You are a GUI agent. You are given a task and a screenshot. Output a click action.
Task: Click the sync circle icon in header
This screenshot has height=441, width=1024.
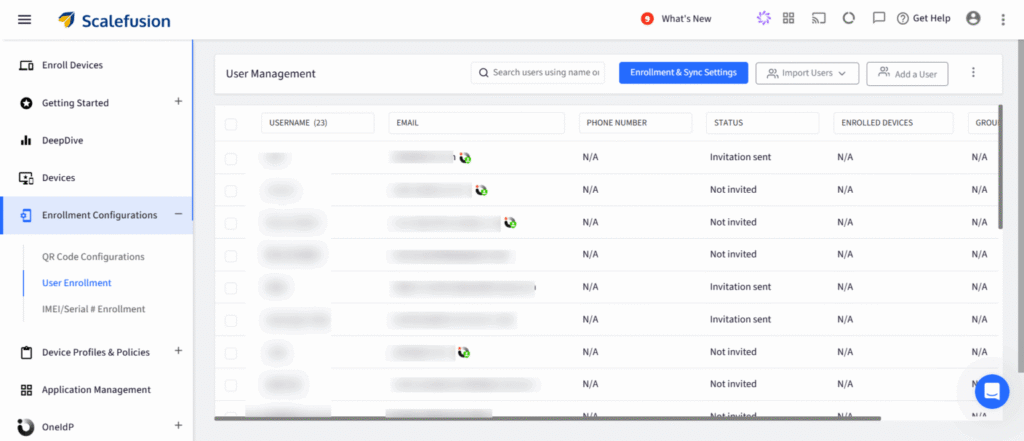pos(848,19)
